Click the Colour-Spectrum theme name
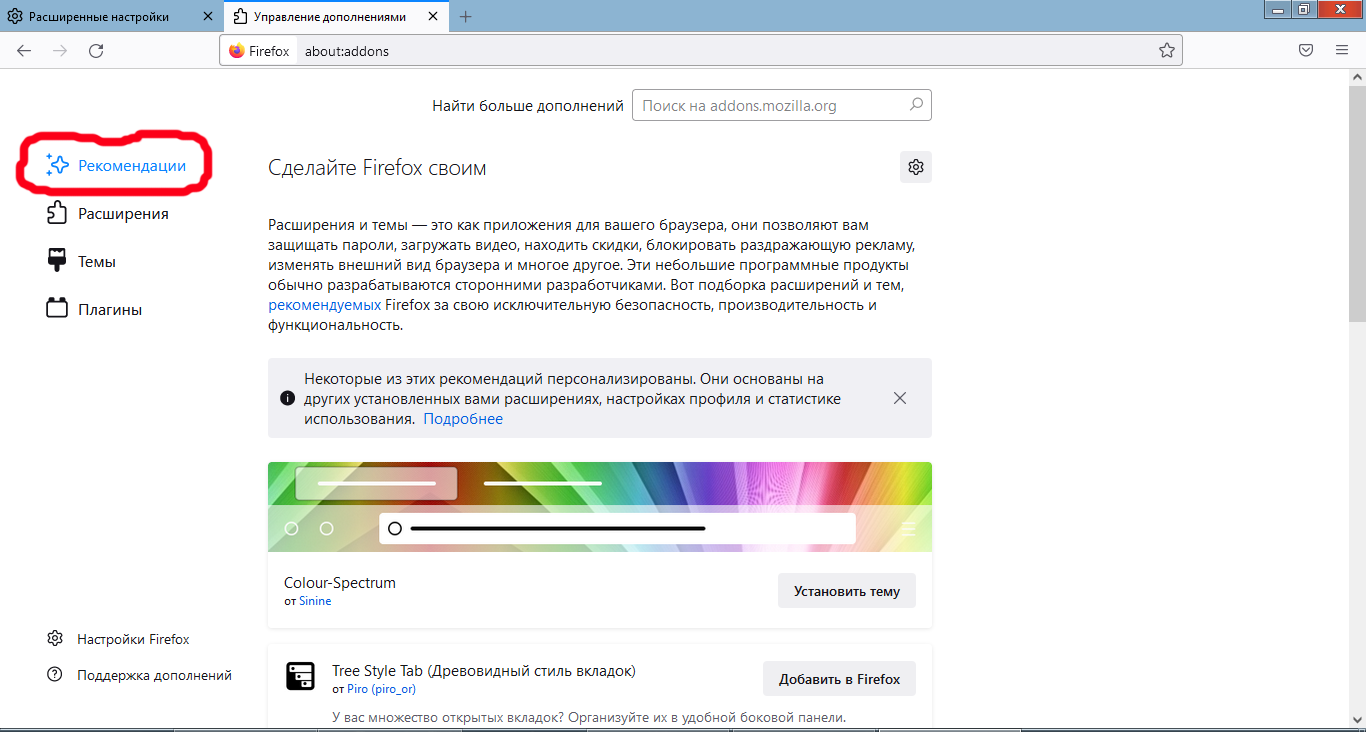Viewport: 1366px width, 732px height. [340, 583]
